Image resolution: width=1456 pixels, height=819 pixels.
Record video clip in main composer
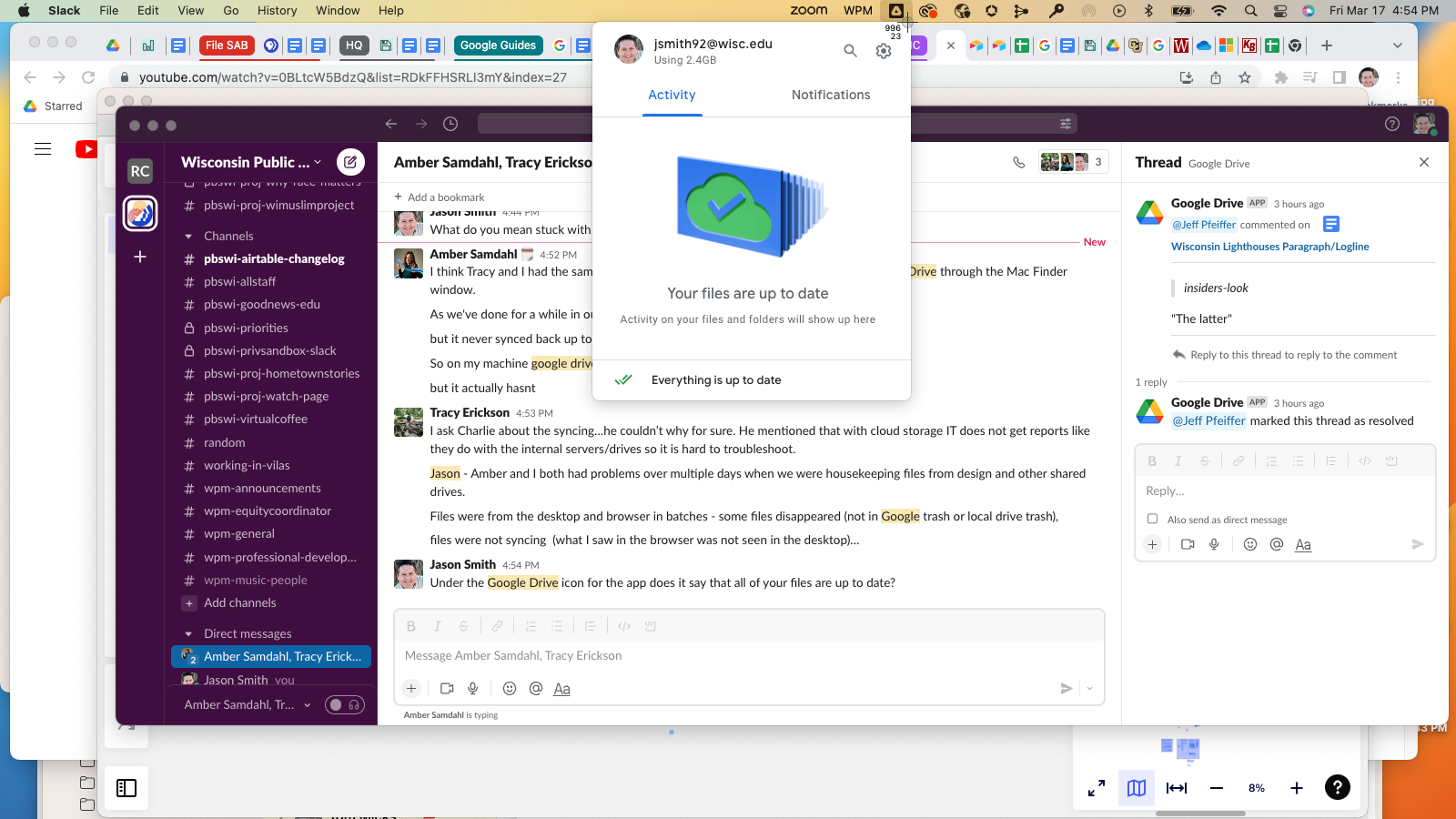point(447,689)
